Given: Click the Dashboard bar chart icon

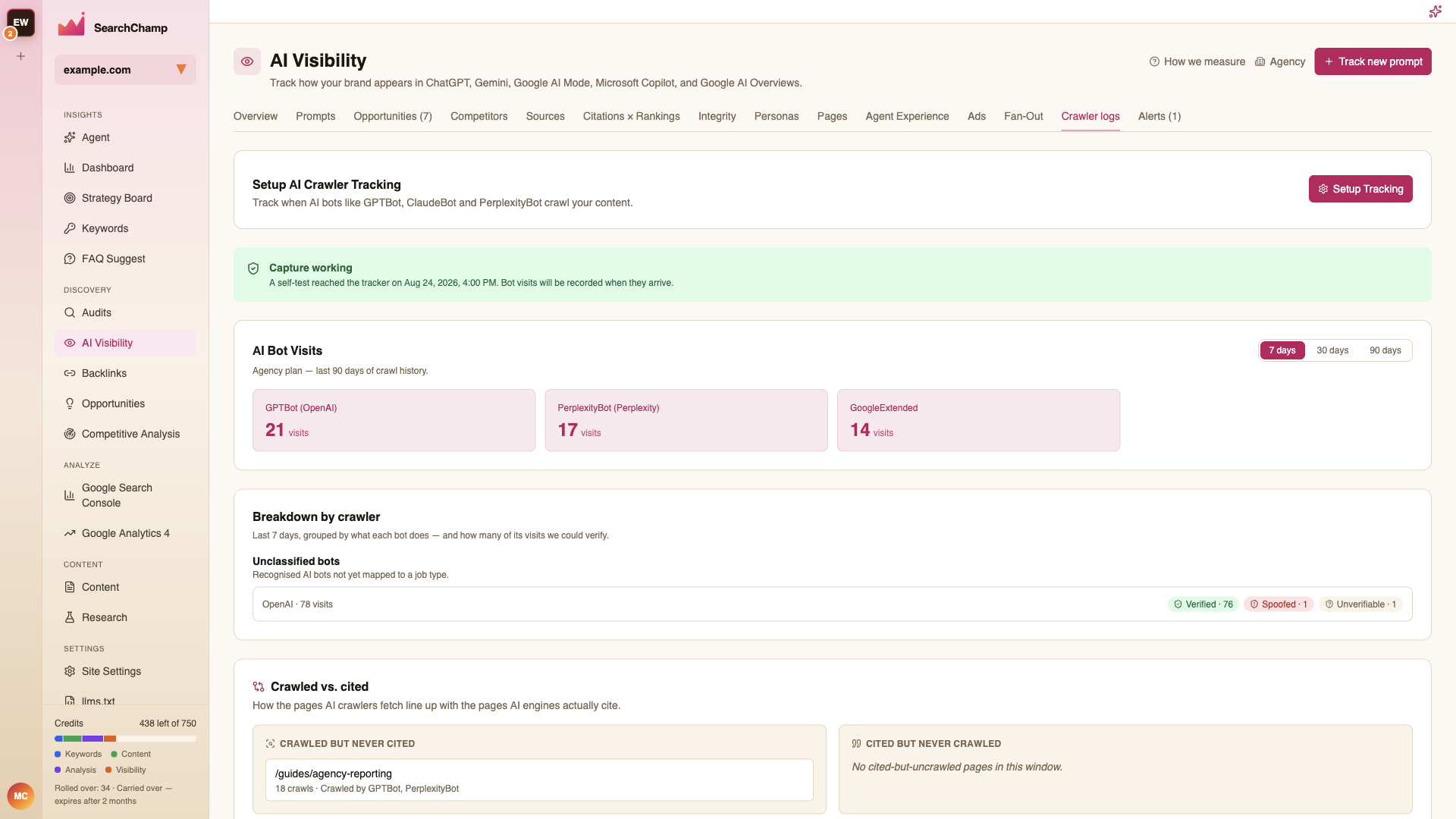Looking at the screenshot, I should coord(70,168).
